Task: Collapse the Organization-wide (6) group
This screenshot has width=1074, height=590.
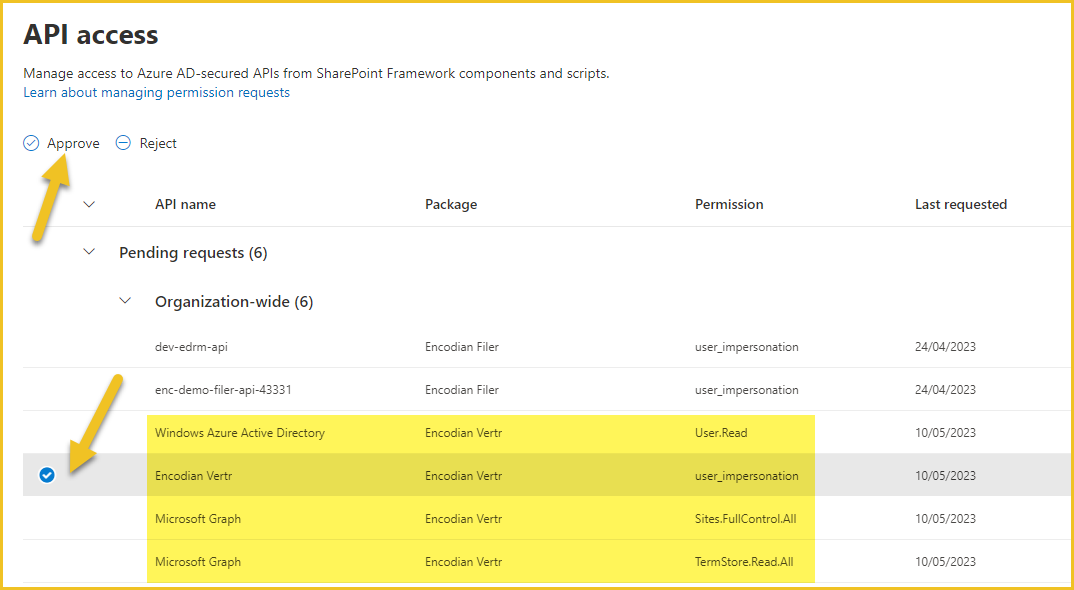Action: (x=125, y=301)
